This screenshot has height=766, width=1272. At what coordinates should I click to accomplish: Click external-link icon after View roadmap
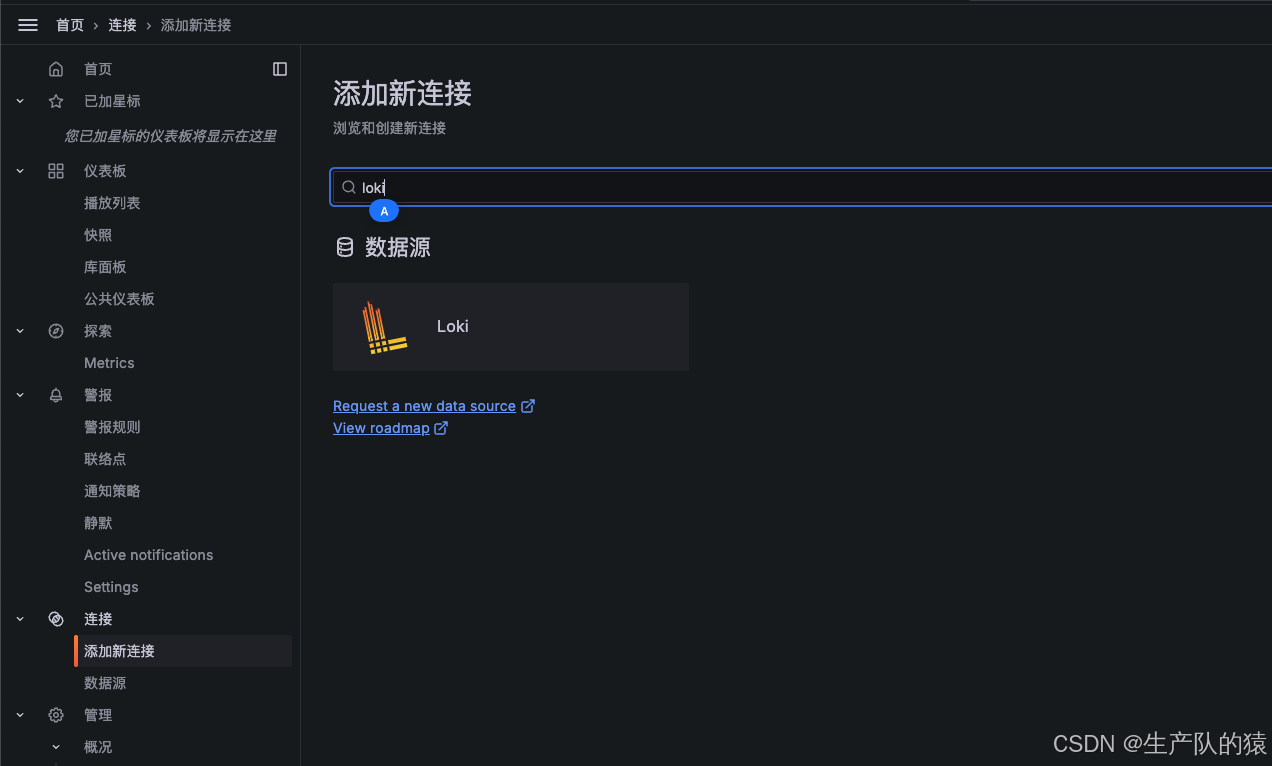441,428
